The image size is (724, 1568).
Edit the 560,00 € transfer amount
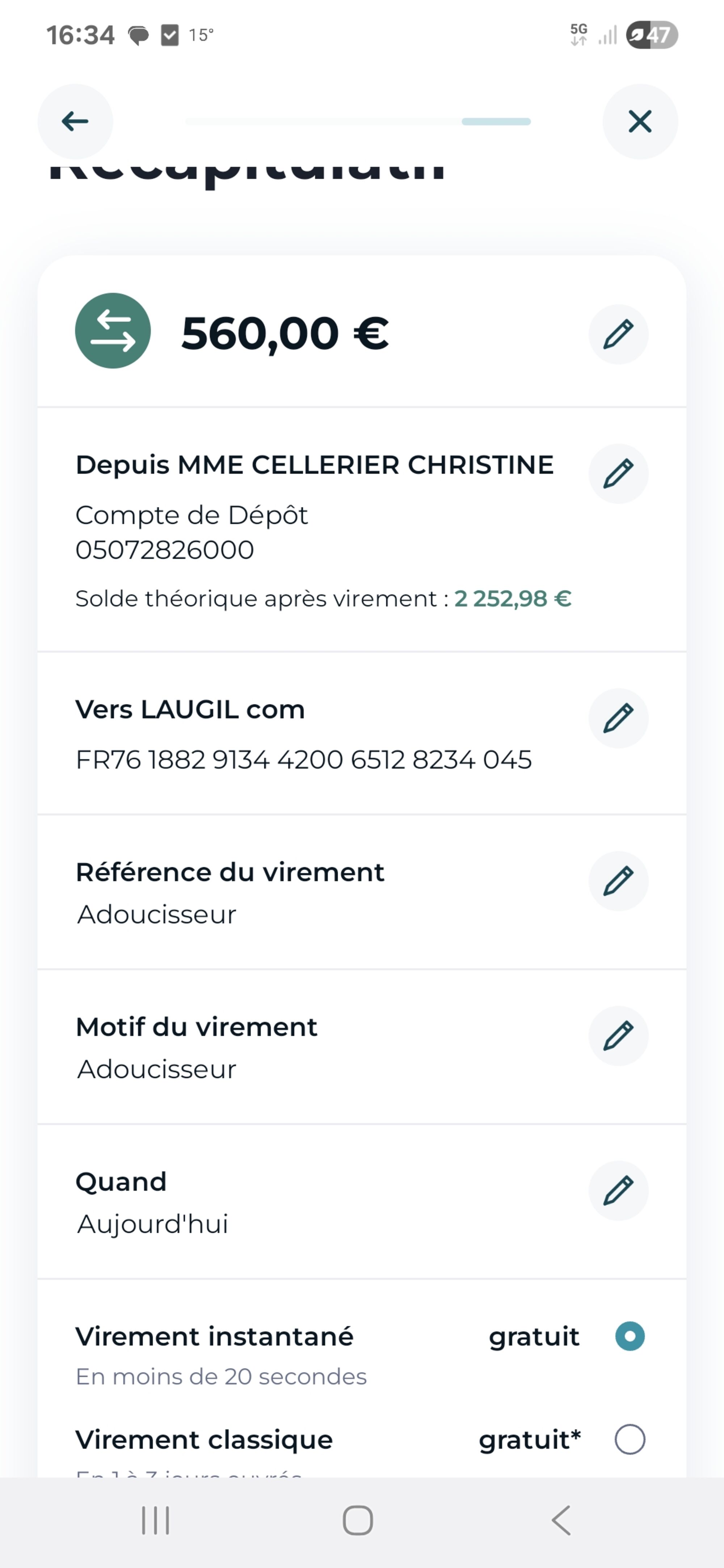618,334
